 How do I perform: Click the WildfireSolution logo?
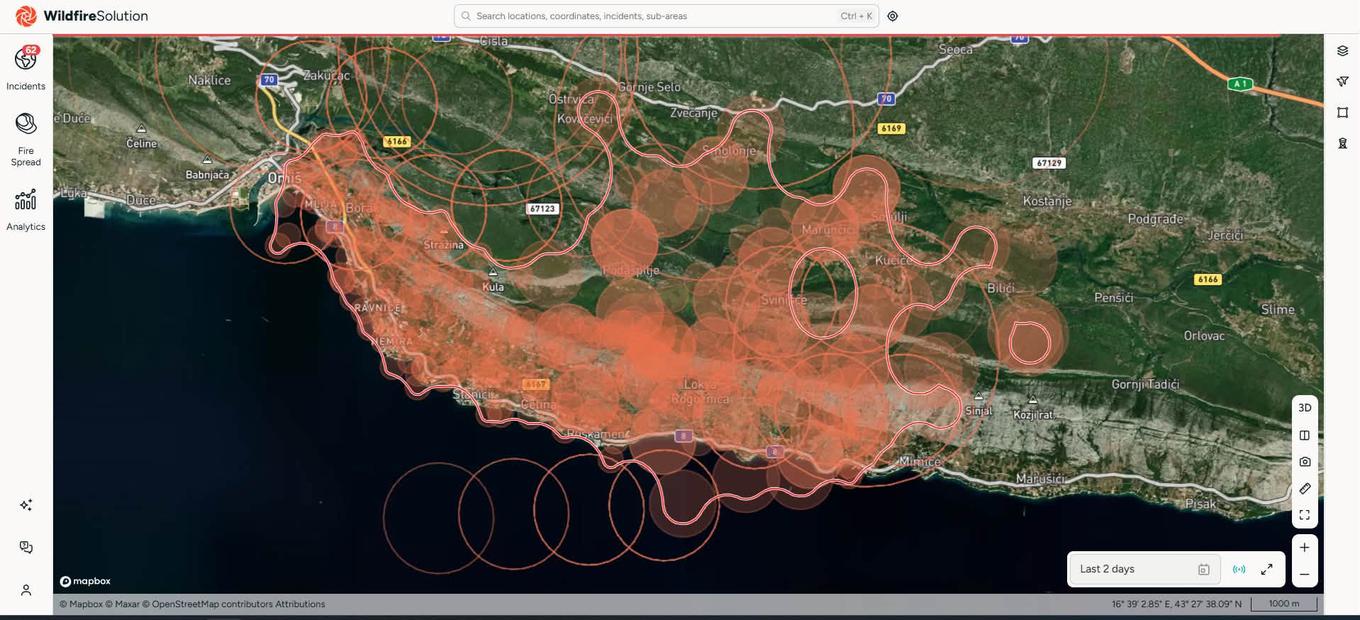(x=82, y=16)
